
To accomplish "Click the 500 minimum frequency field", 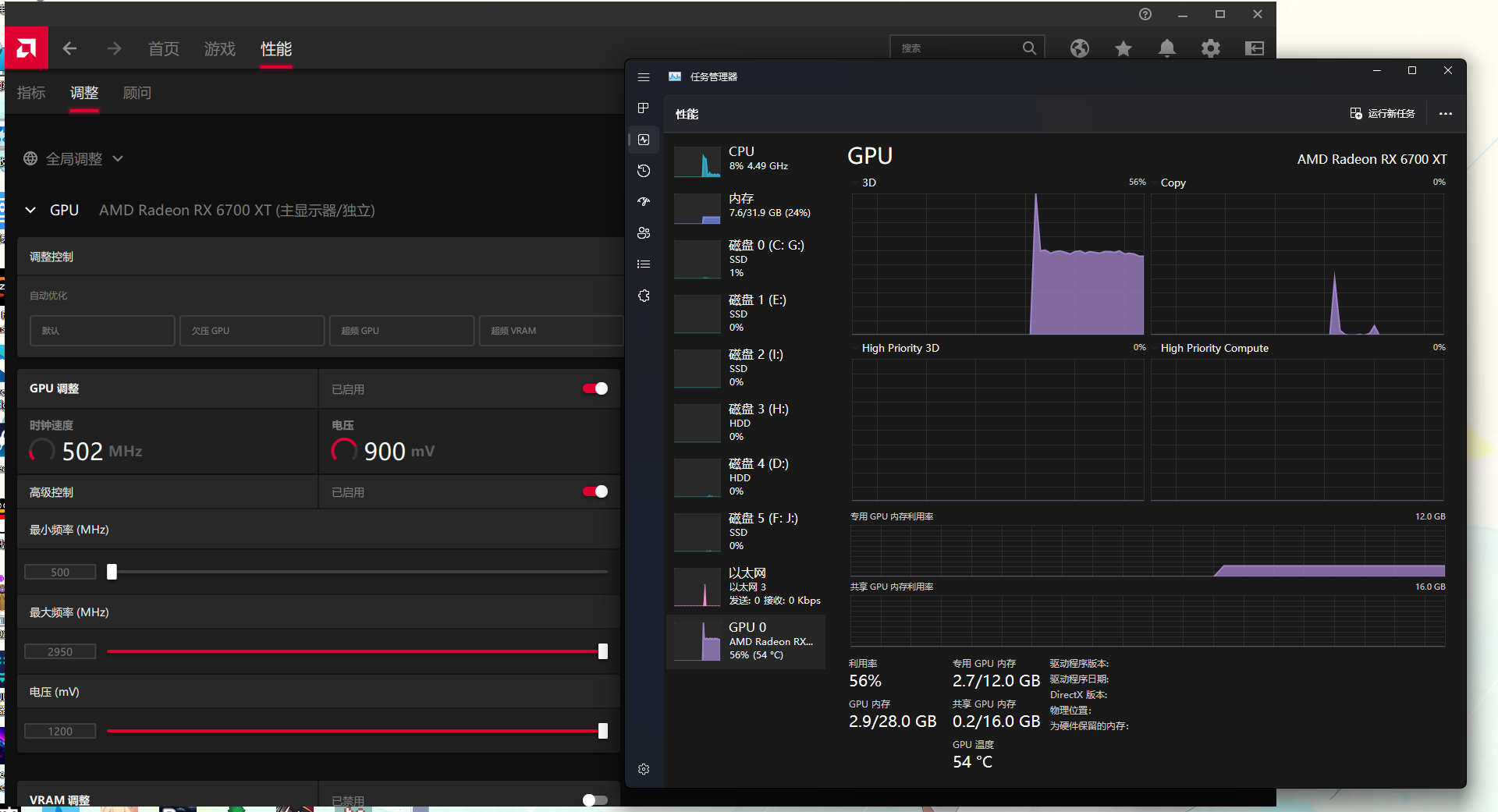I will pos(60,572).
